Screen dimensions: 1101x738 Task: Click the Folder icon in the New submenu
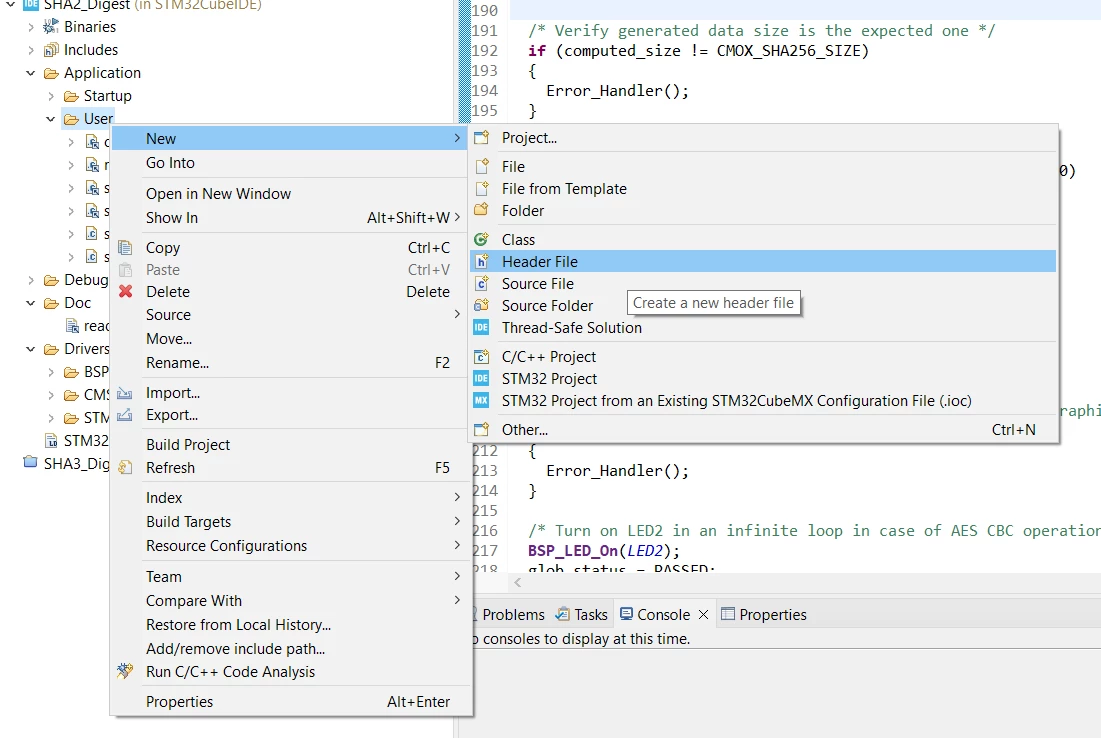(x=481, y=210)
